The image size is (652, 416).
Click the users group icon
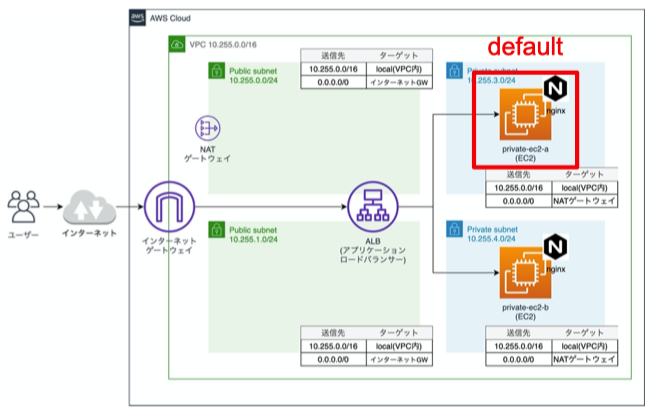click(23, 207)
